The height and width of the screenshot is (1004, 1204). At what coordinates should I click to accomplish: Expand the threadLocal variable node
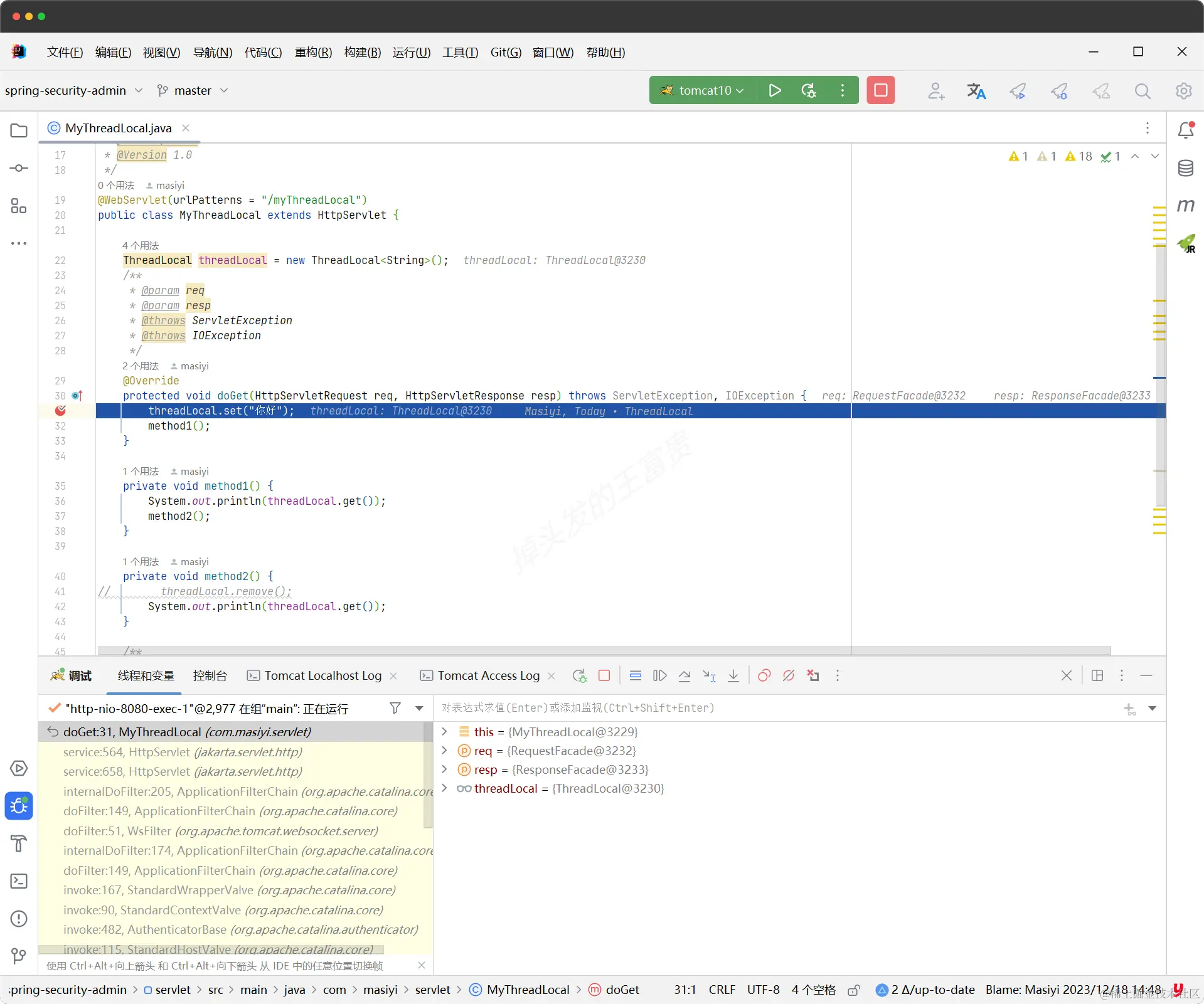(x=444, y=788)
